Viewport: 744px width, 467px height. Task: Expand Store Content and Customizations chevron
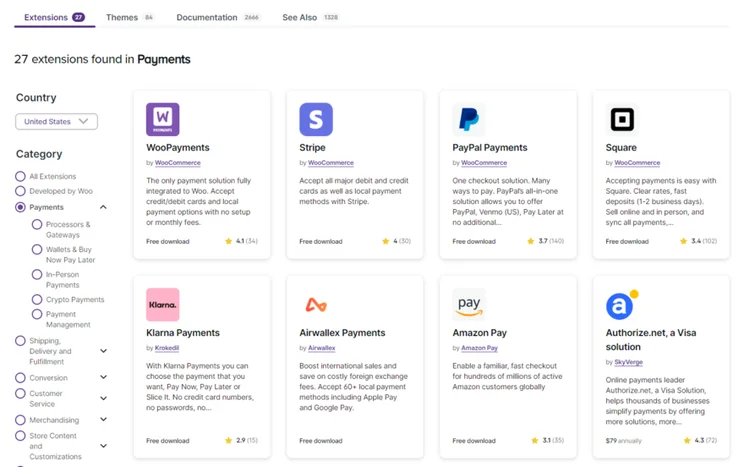pyautogui.click(x=103, y=446)
